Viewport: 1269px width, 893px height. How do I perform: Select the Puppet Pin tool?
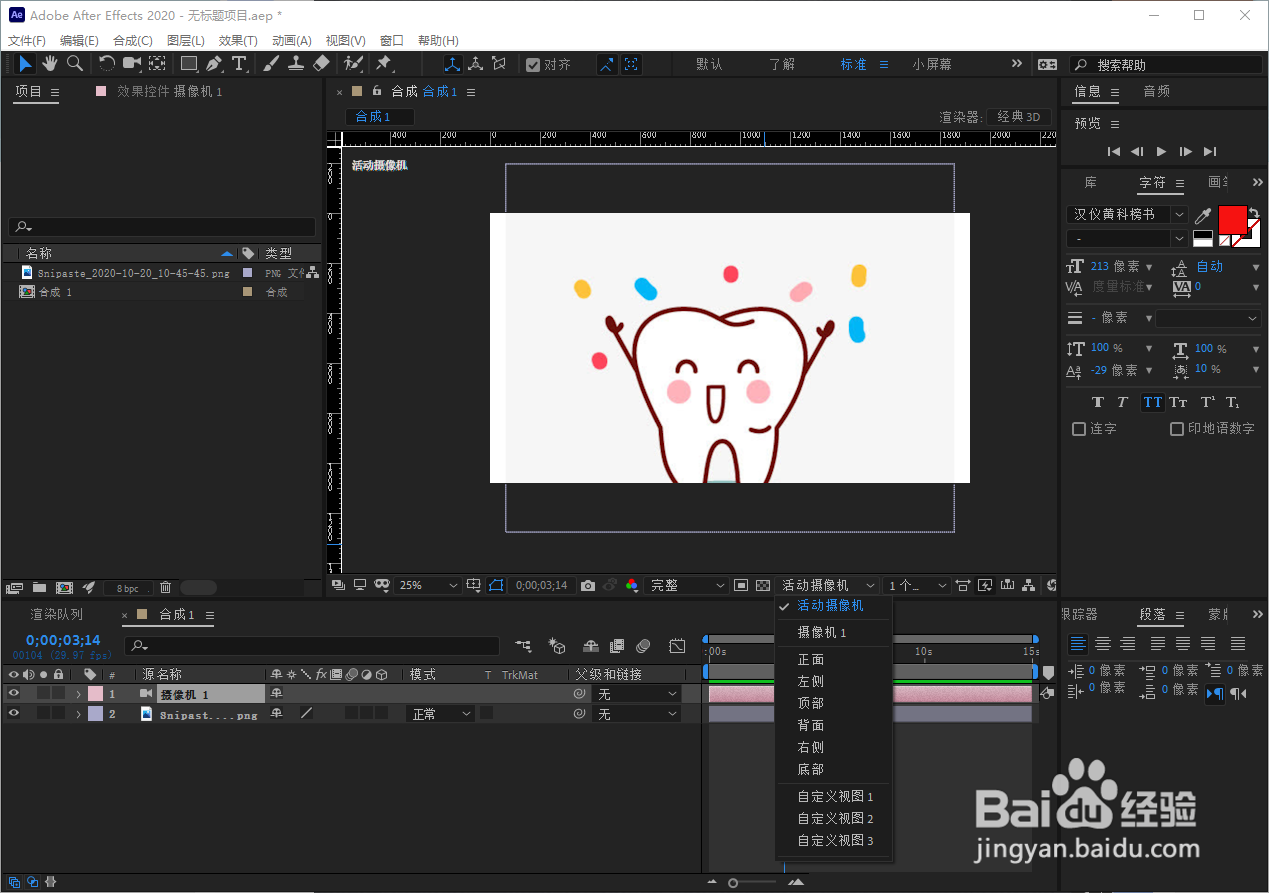click(383, 64)
